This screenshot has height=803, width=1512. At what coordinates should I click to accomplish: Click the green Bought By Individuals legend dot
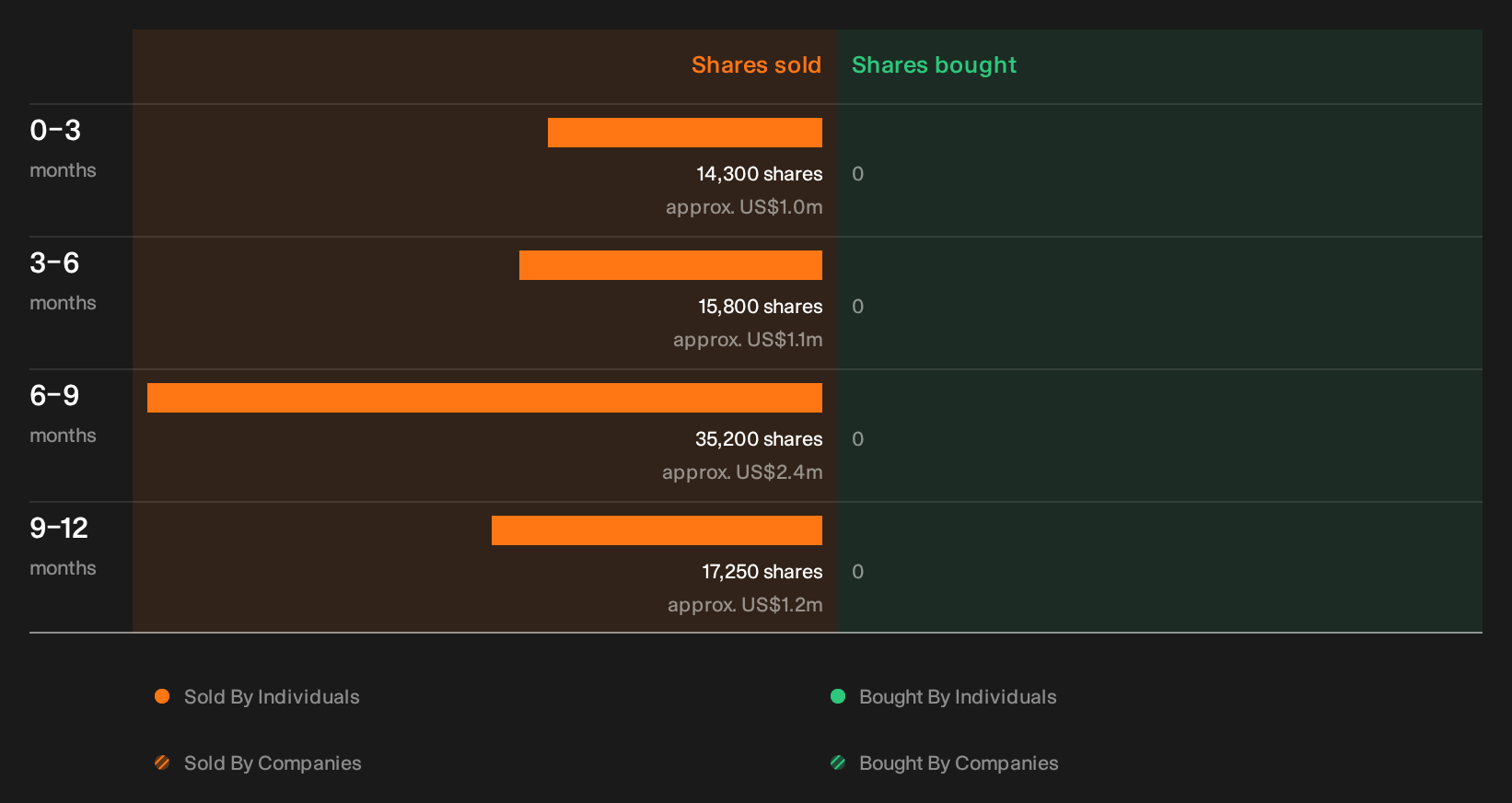coord(838,696)
